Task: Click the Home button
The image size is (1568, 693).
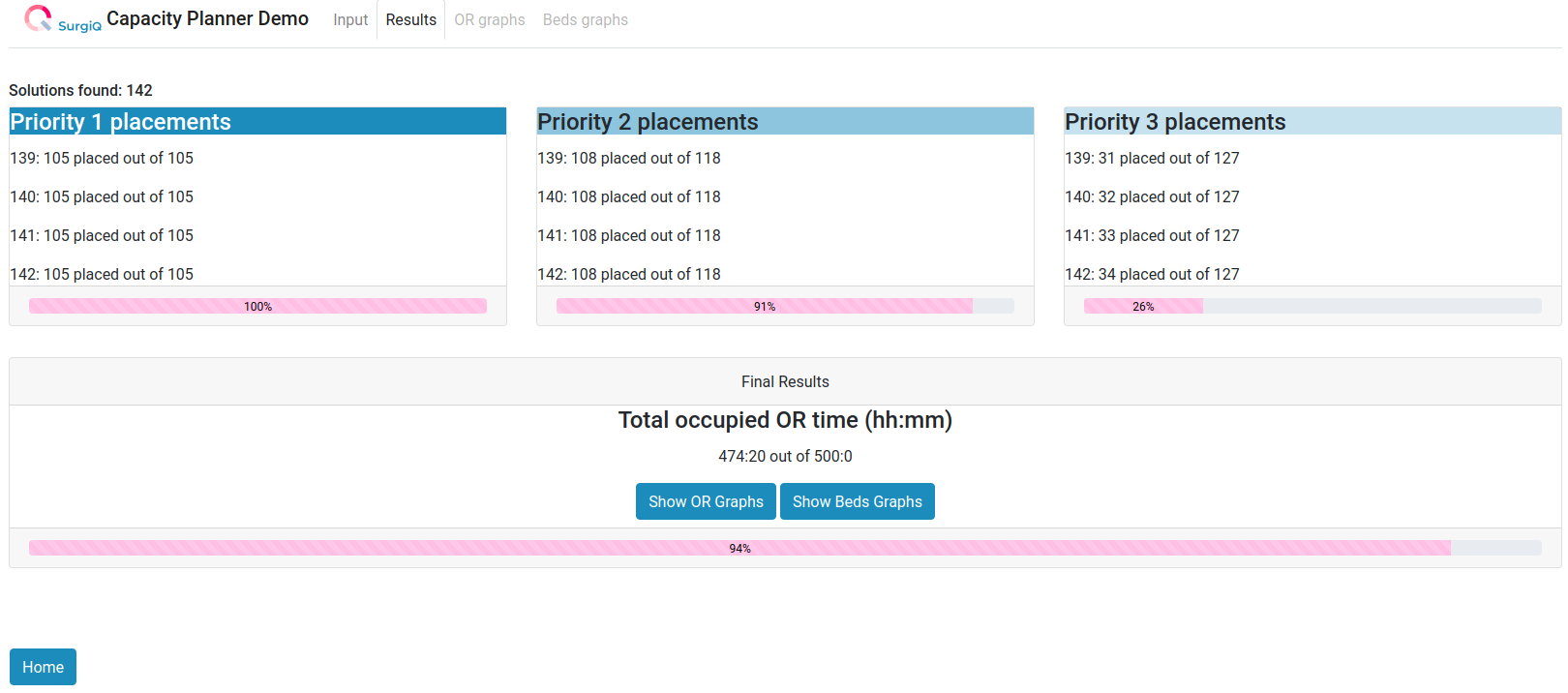Action: (43, 667)
